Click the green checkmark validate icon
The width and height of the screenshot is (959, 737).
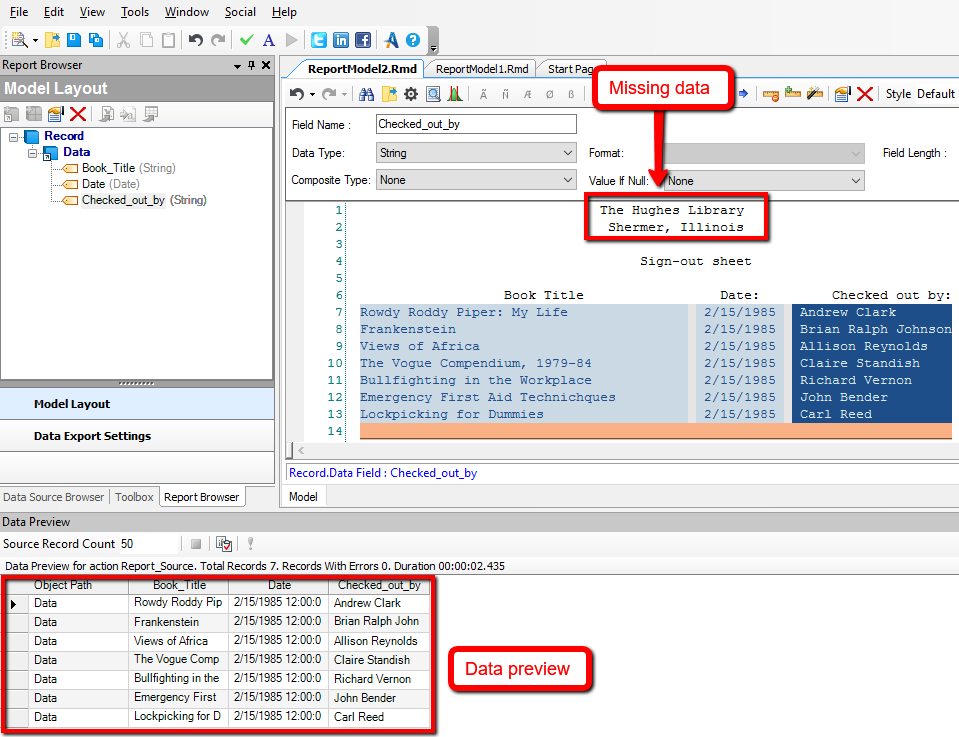247,40
